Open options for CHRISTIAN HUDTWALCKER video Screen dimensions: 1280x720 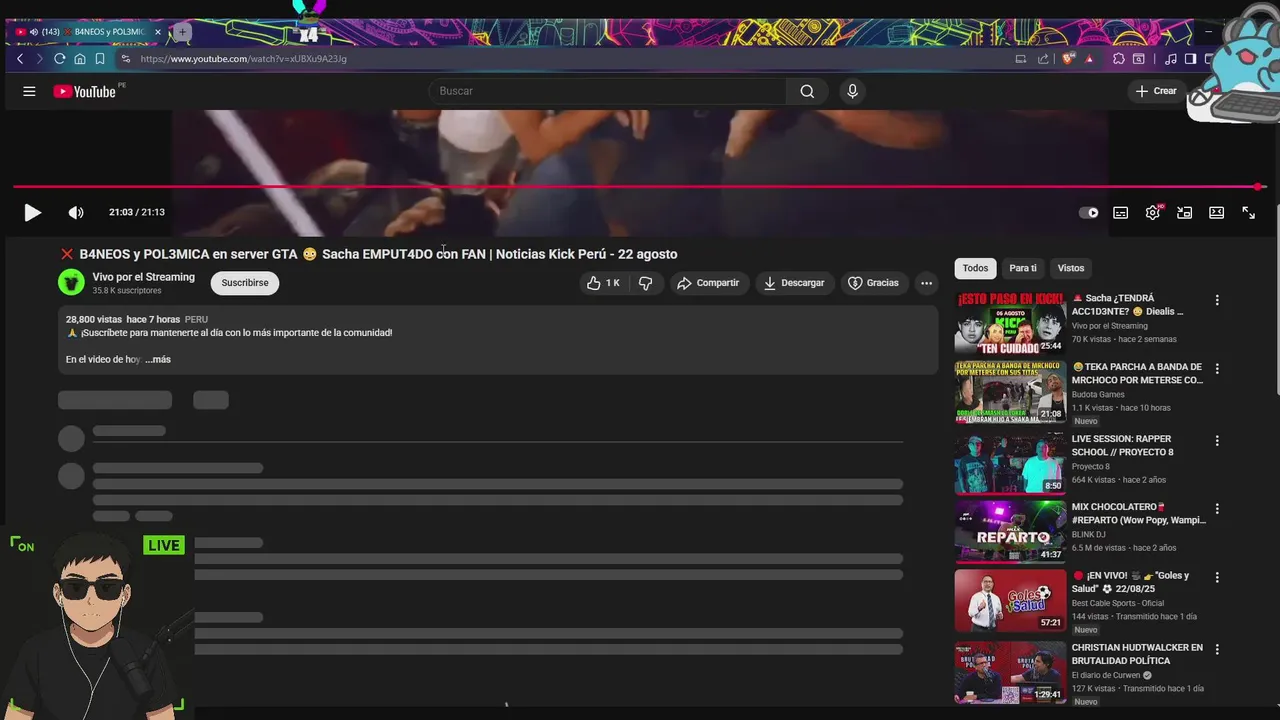click(1217, 649)
